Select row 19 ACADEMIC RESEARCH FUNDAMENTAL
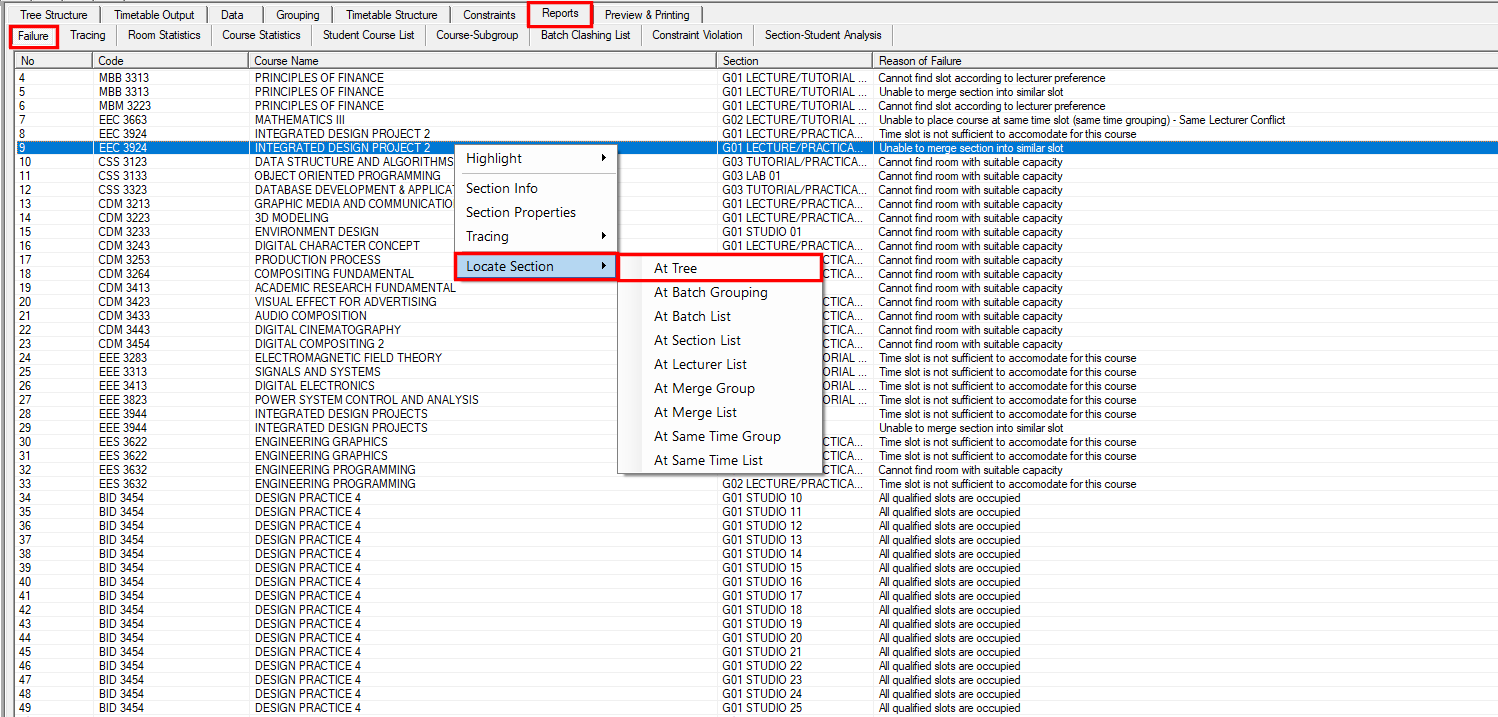 pos(756,288)
